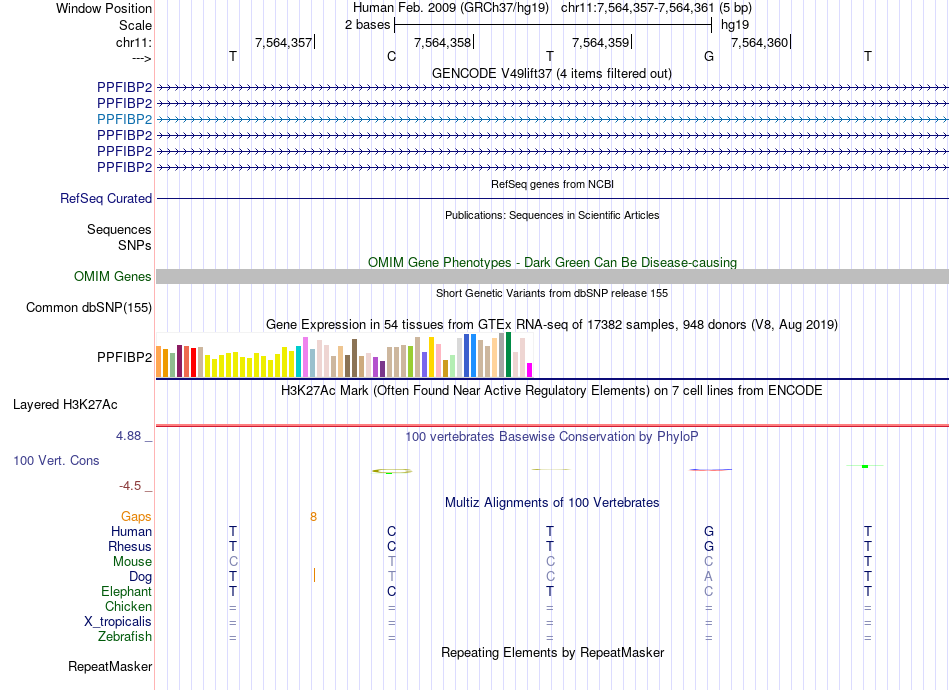Click the 2 bases scale bar
950x690 pixels.
tap(553, 25)
